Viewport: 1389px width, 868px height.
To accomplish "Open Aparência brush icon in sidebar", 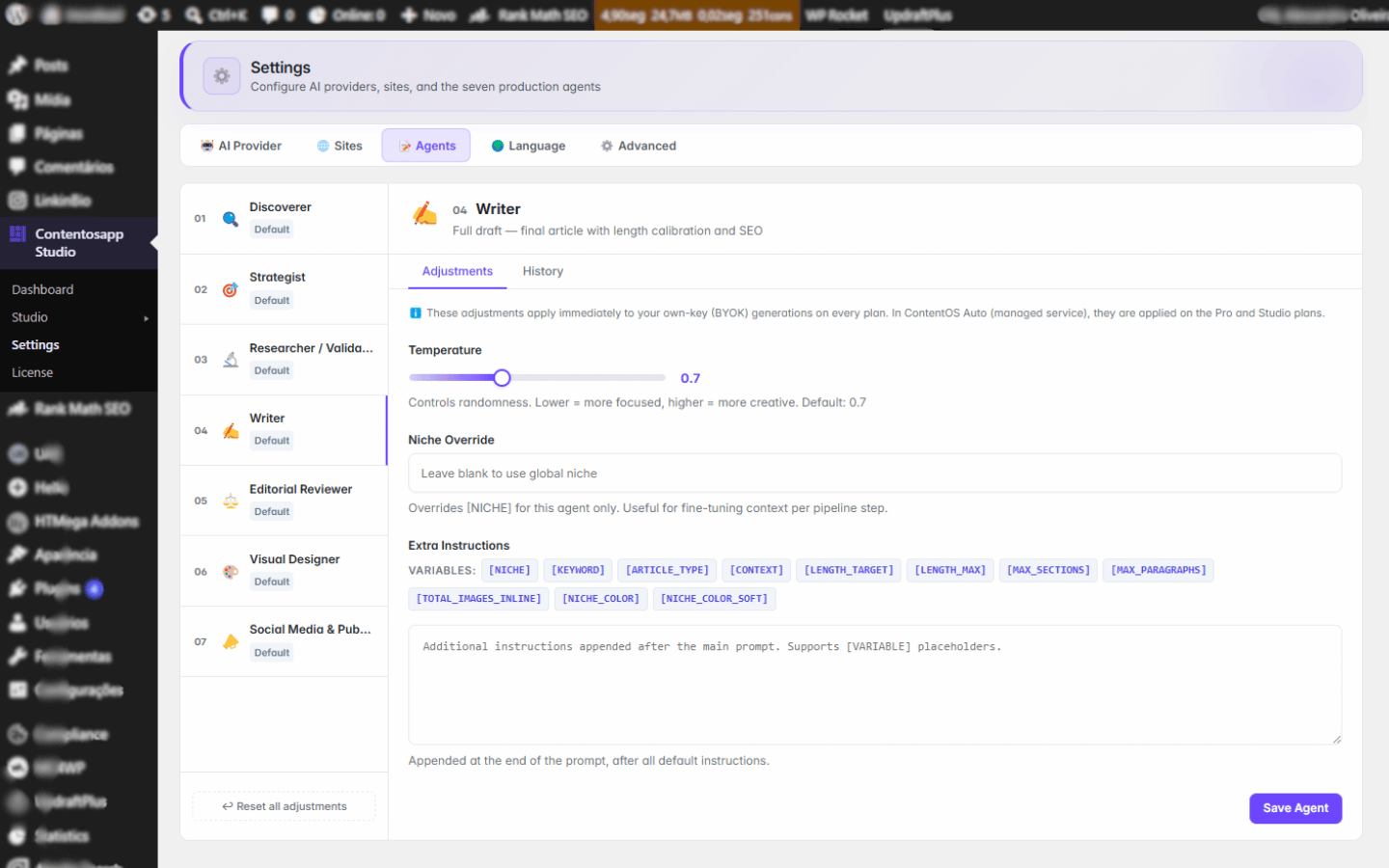I will click(x=17, y=555).
